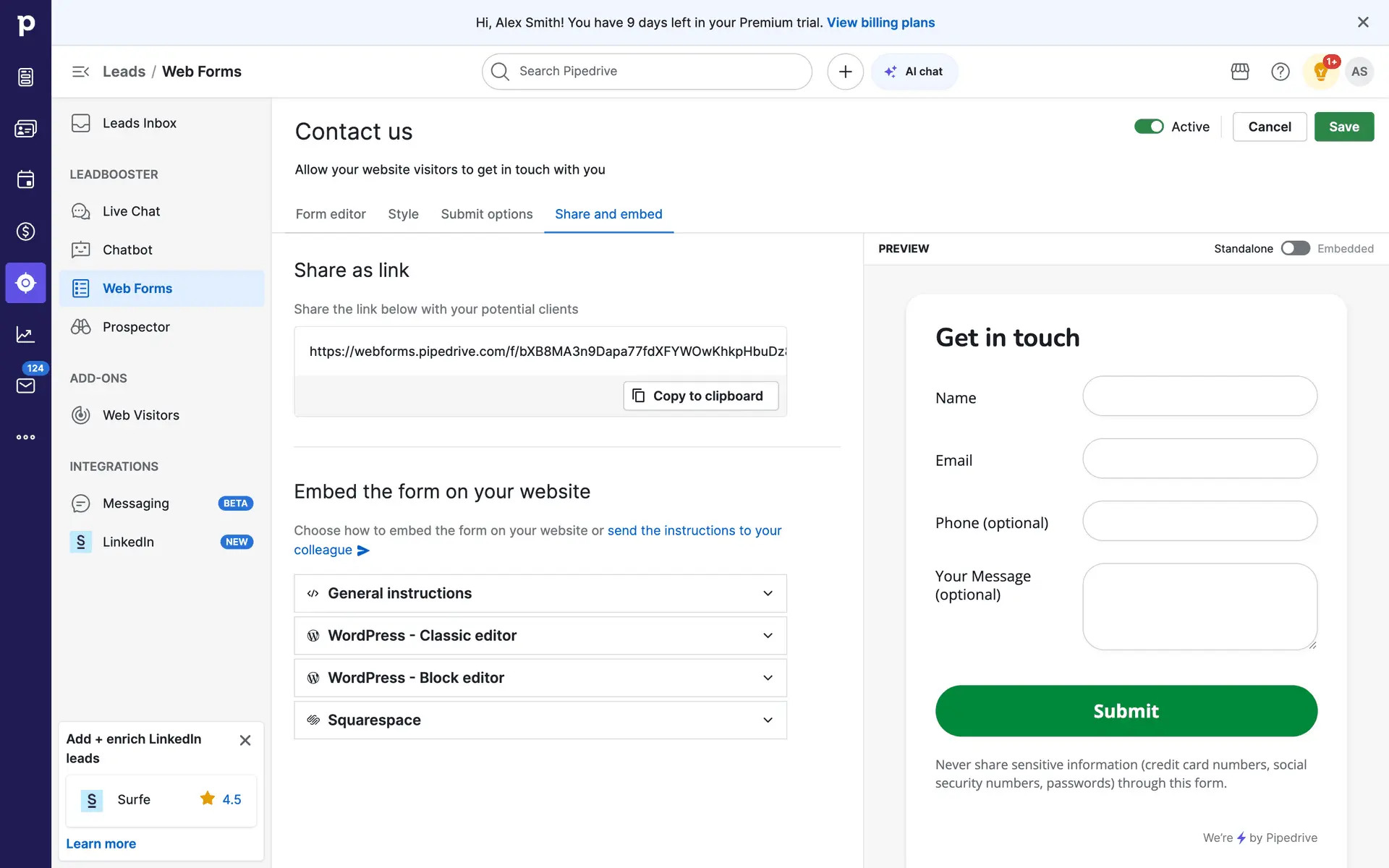Click the Marketplace store icon in header
The image size is (1389, 868).
coord(1240,72)
